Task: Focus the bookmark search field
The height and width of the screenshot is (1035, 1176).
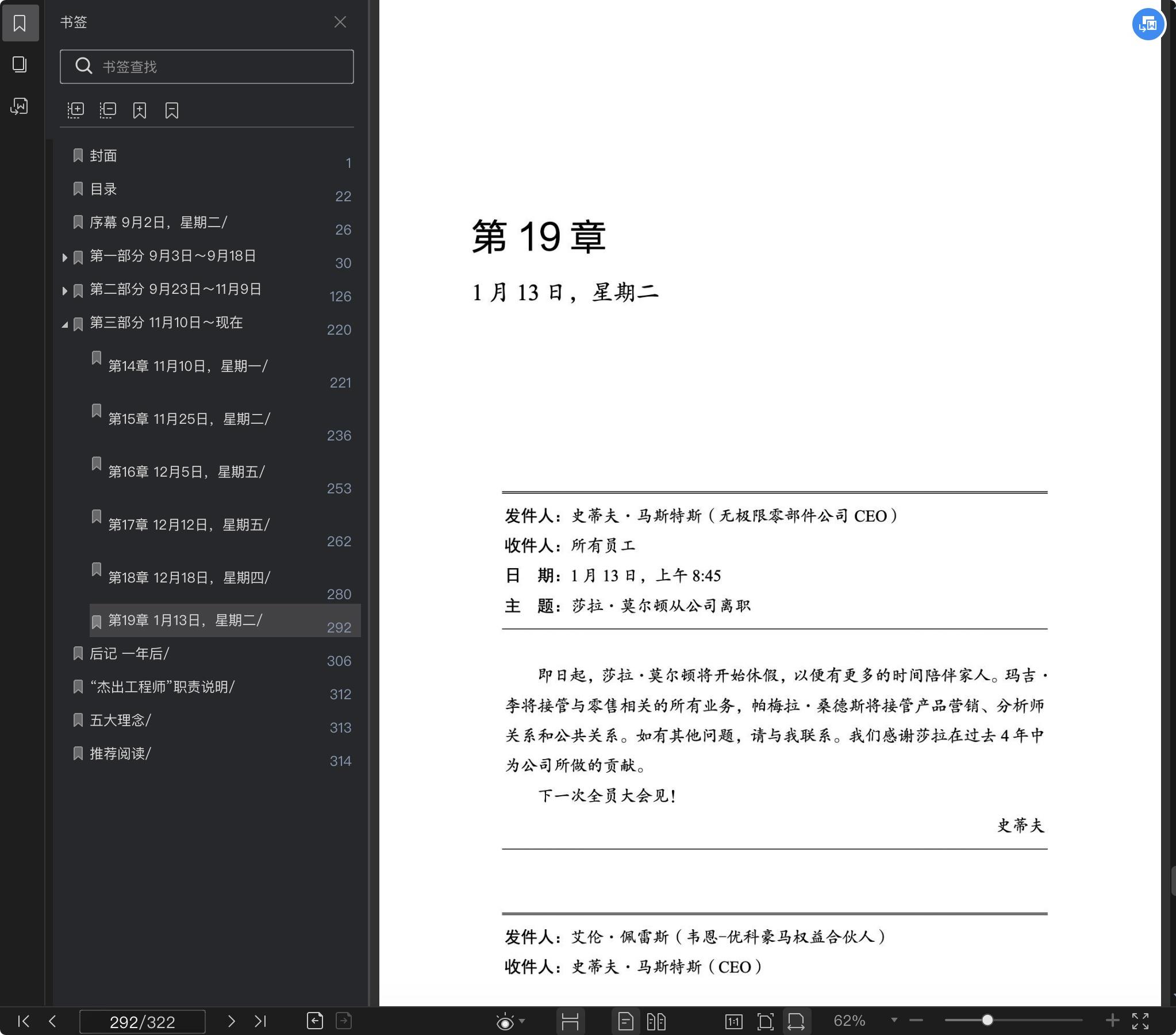Action: (206, 67)
